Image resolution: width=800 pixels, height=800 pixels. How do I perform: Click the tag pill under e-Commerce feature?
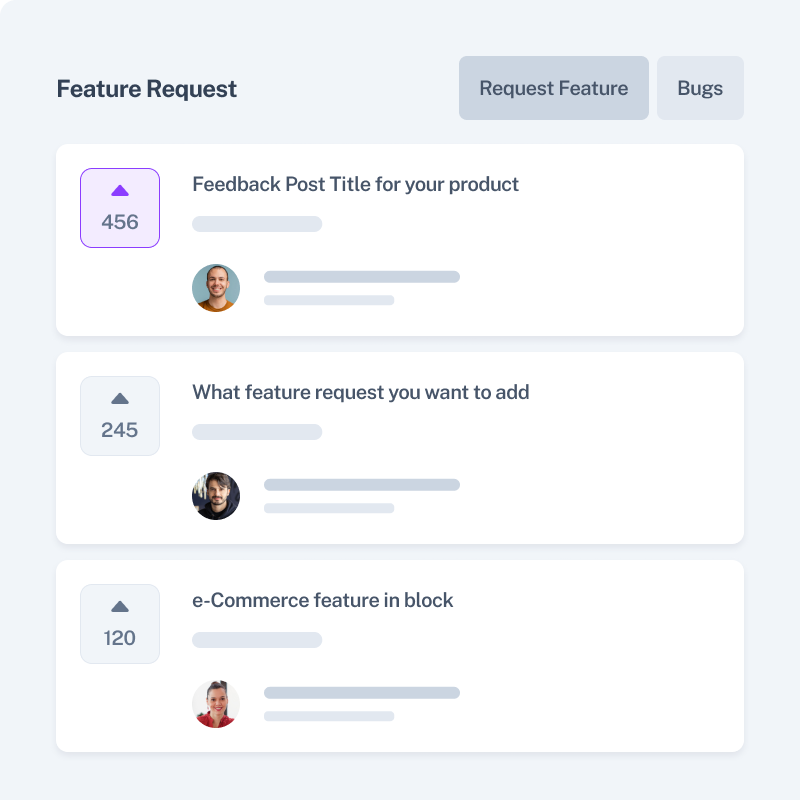click(257, 640)
